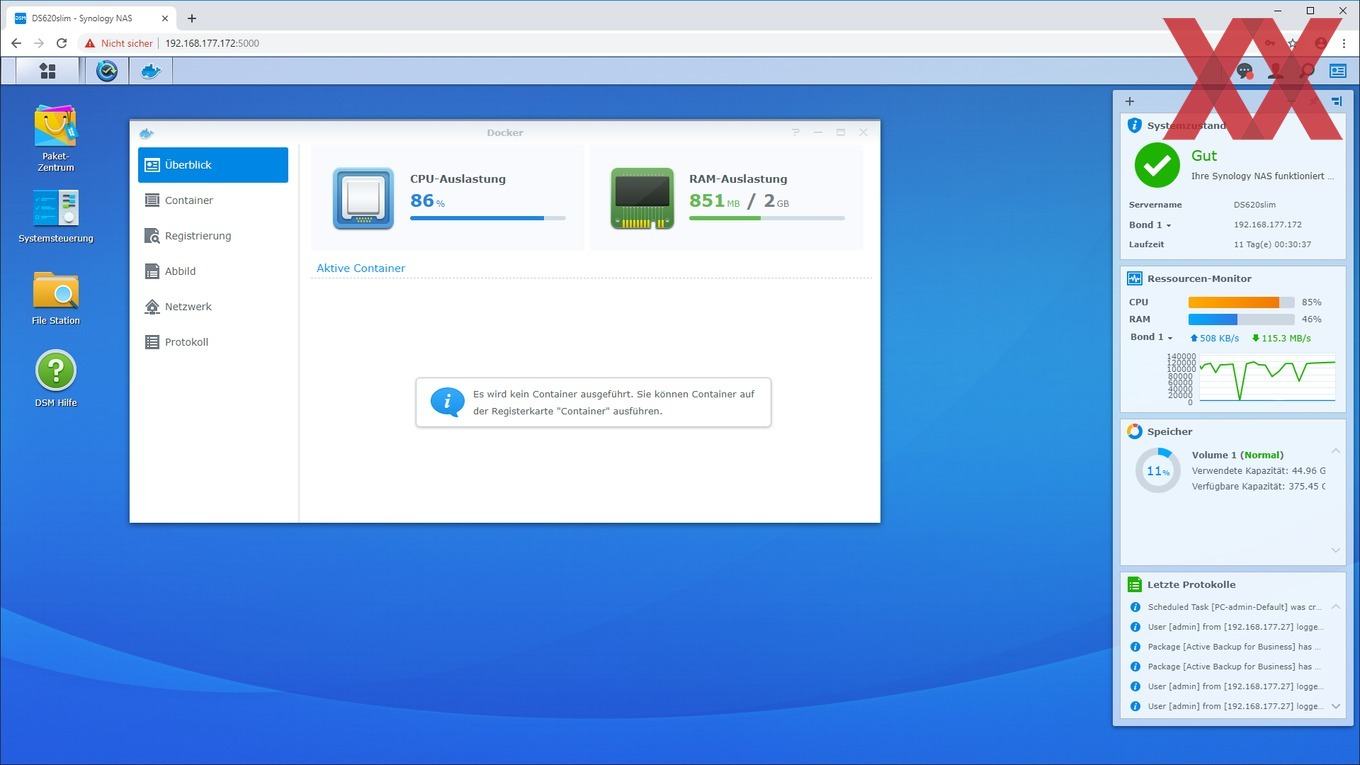Screen dimensions: 1360x765
Task: Open the Chrome three-dot menu
Action: point(1344,43)
